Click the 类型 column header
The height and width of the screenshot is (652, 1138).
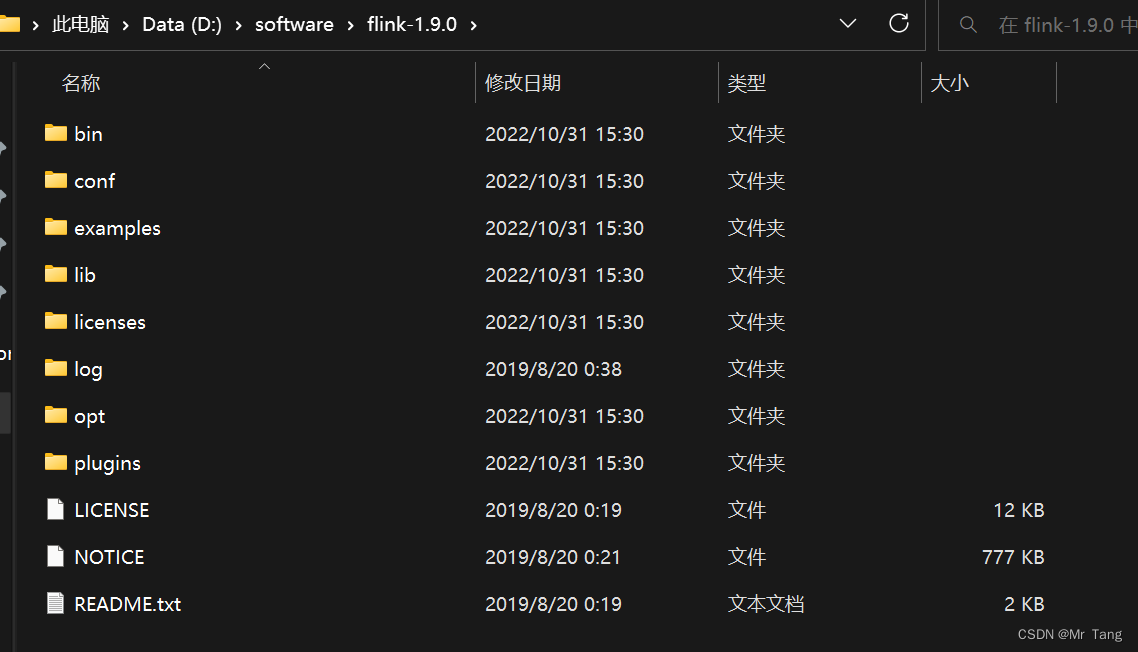[747, 83]
